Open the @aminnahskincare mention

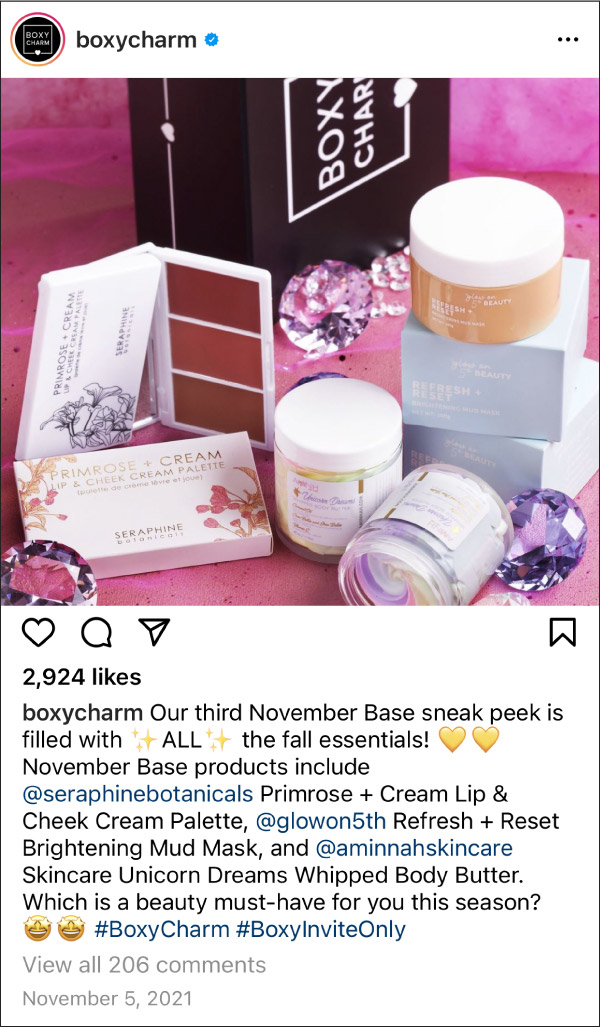point(414,847)
